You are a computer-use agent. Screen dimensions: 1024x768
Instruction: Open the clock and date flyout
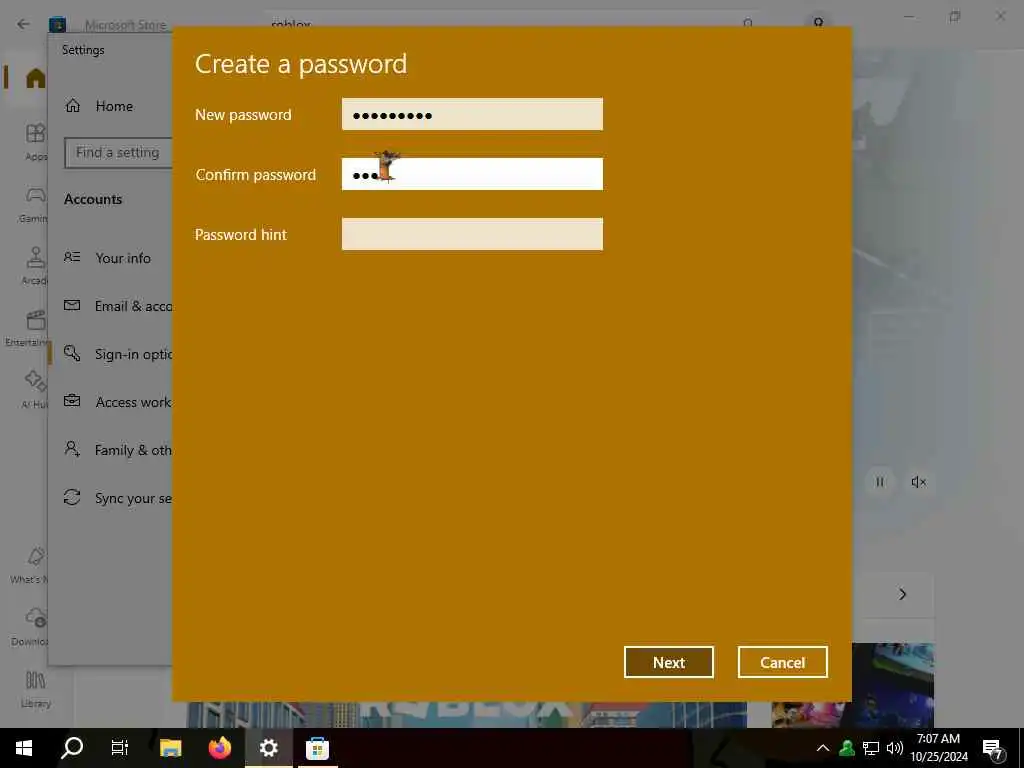tap(938, 748)
